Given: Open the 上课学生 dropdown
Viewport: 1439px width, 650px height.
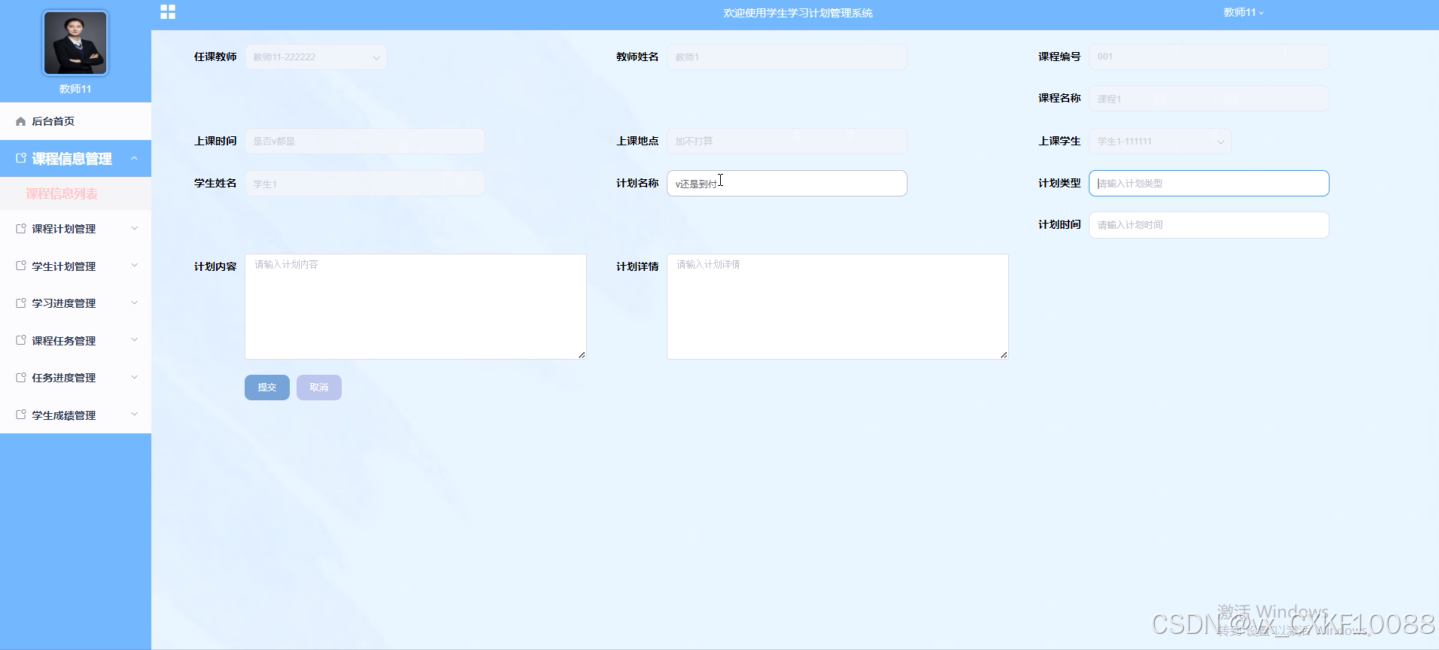Looking at the screenshot, I should pyautogui.click(x=1160, y=141).
